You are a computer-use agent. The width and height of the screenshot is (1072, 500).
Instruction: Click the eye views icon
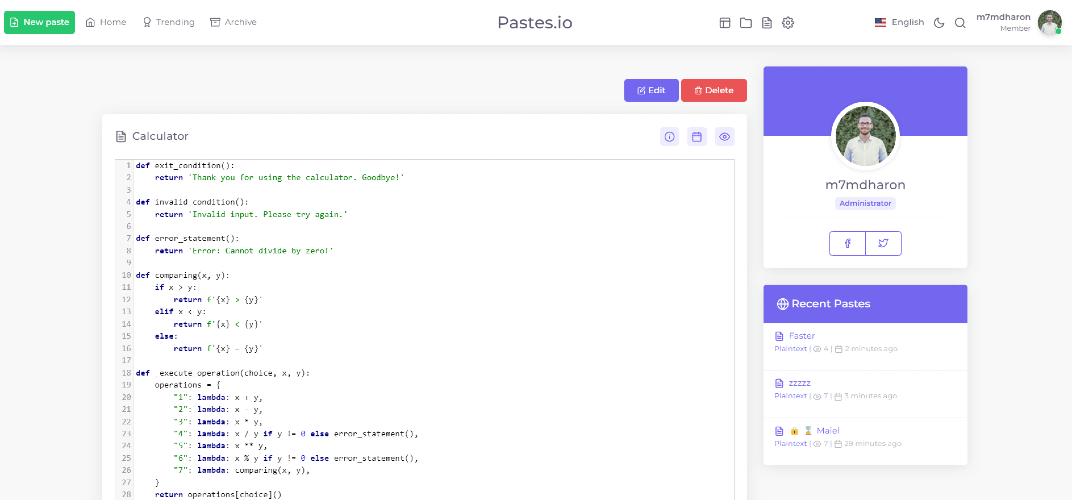click(725, 137)
